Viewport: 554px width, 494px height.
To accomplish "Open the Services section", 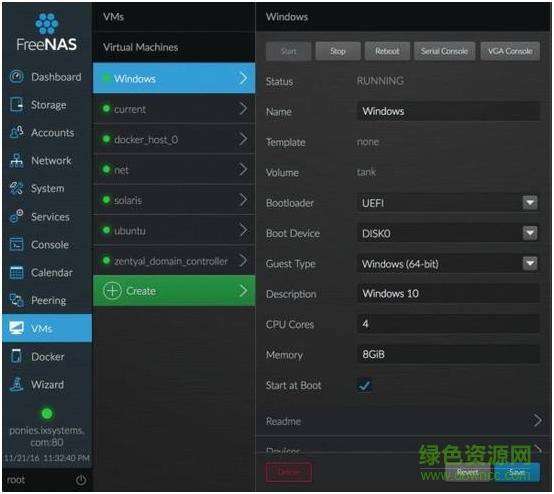I will [47, 216].
